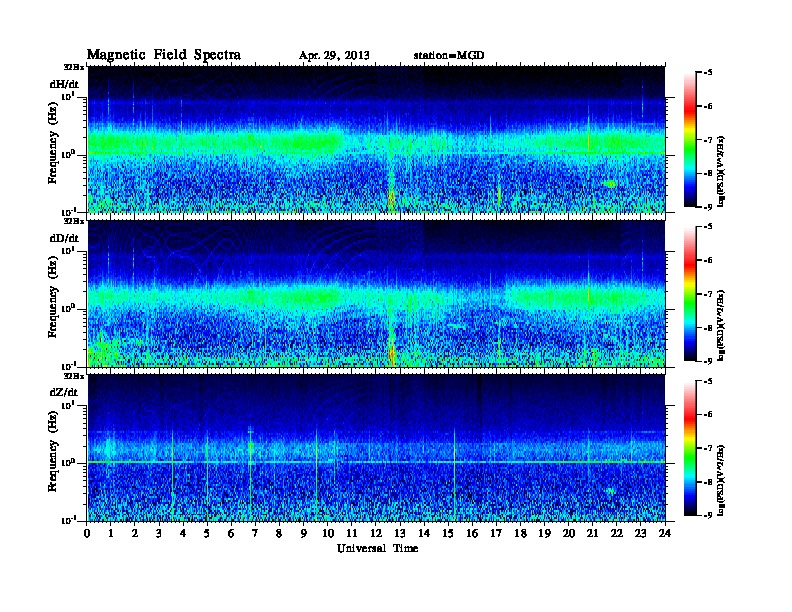Click the vertical spike near 15 UT in dZ/dt

(455, 475)
